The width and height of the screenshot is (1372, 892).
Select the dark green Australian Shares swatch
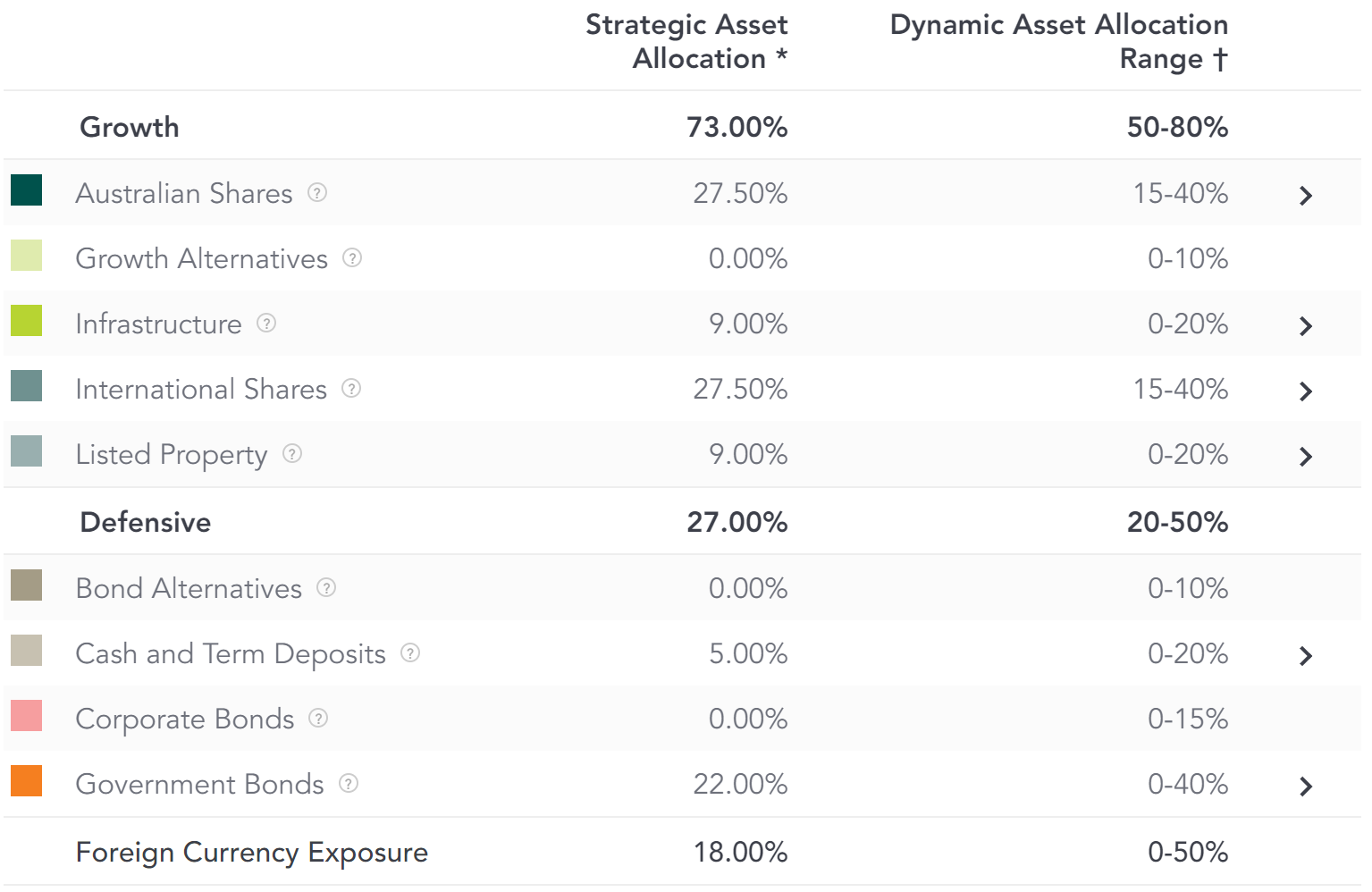coord(26,189)
